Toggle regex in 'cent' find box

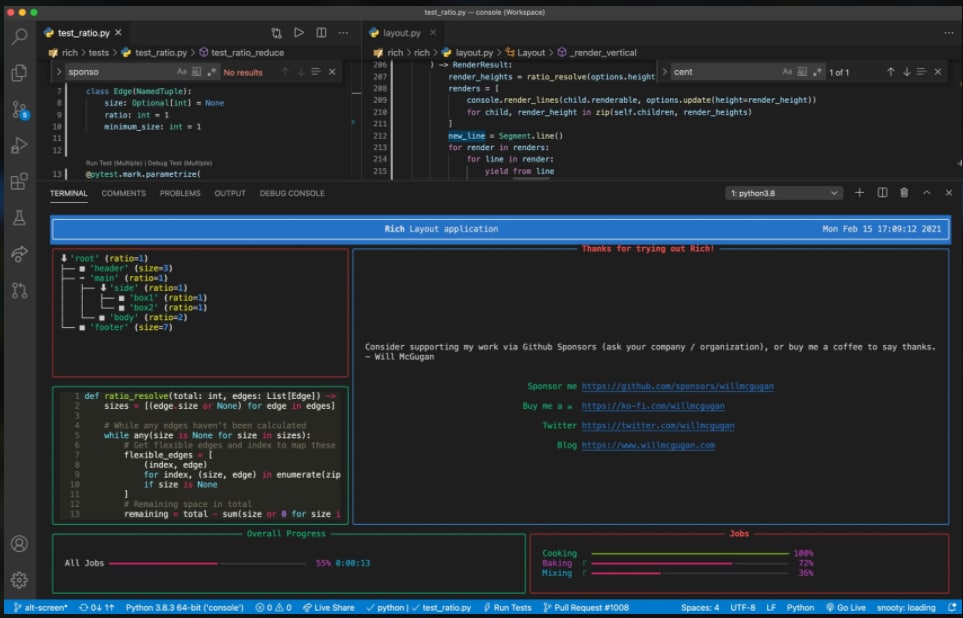(x=817, y=72)
